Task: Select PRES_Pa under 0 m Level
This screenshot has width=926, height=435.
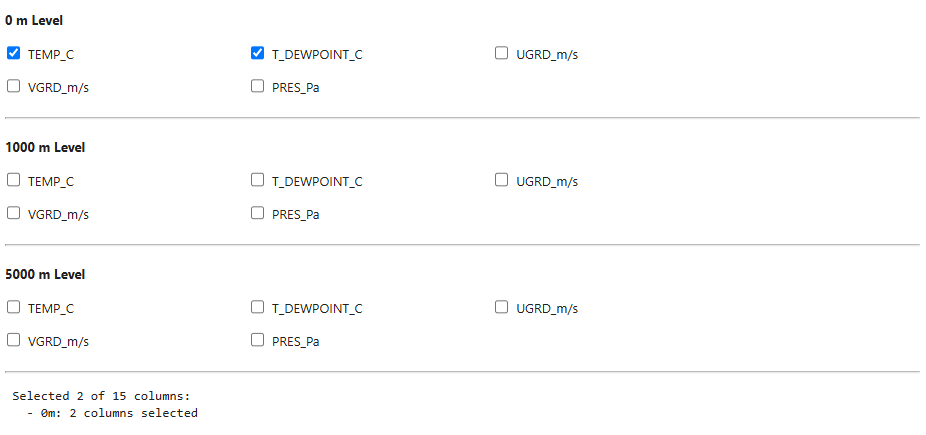Action: (x=258, y=86)
